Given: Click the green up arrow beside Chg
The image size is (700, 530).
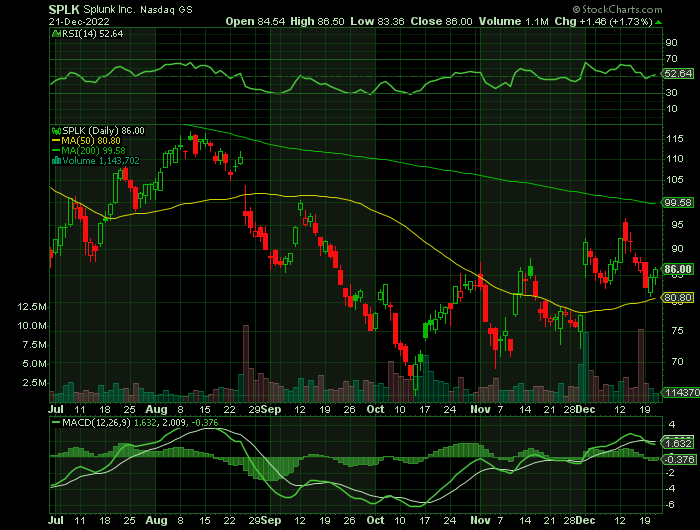Looking at the screenshot, I should tap(659, 22).
